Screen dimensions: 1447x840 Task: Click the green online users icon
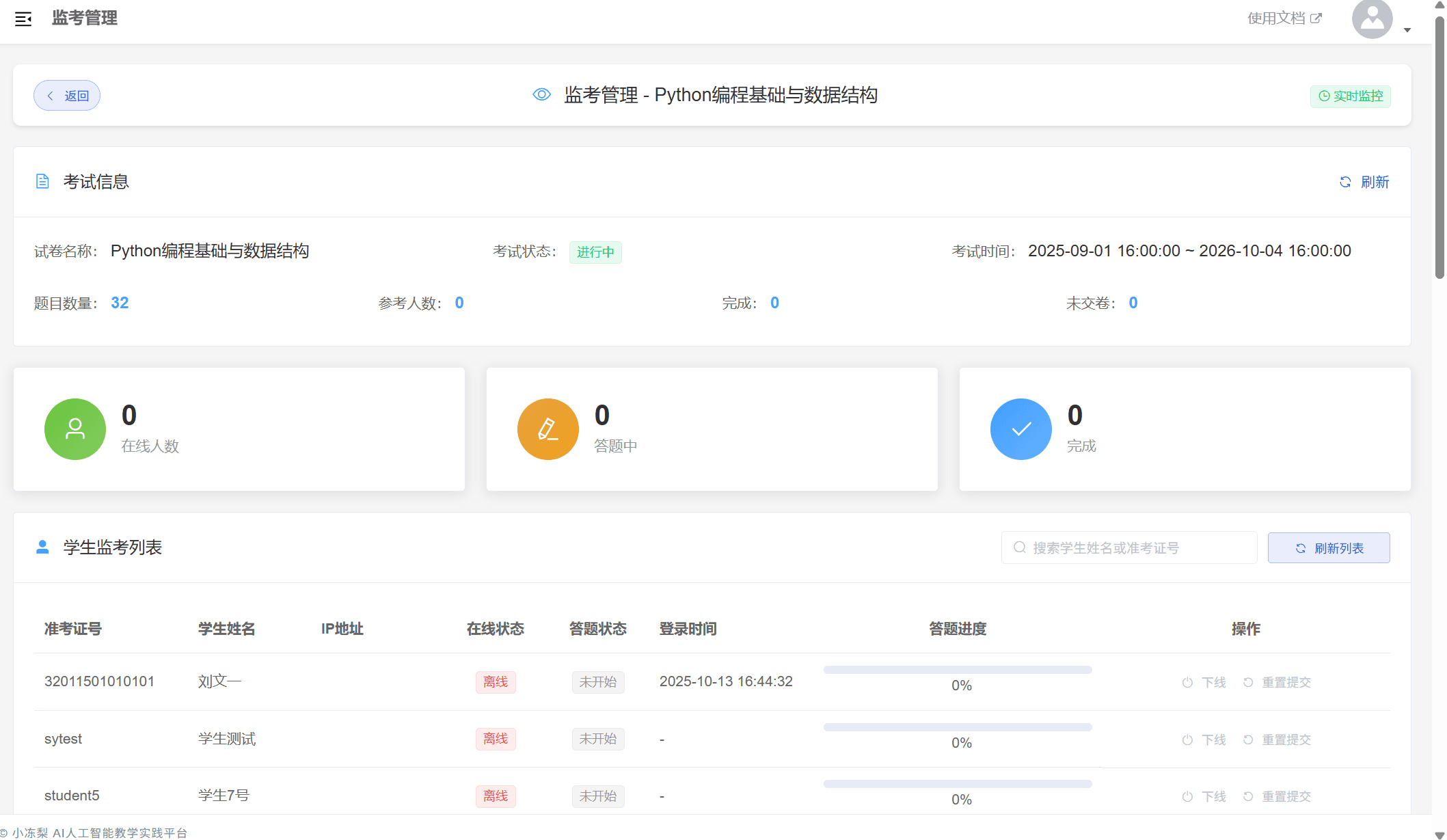[75, 429]
